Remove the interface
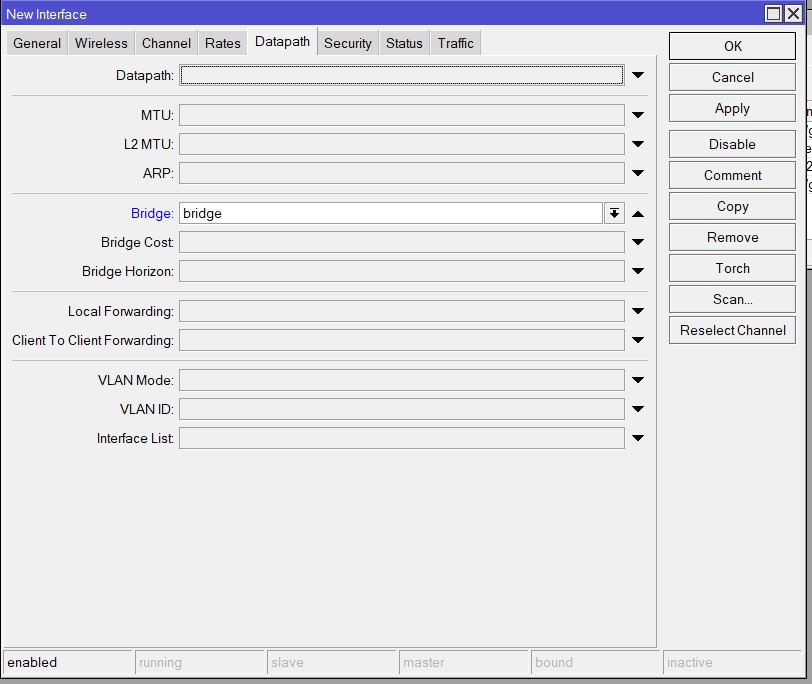The height and width of the screenshot is (684, 812). (x=732, y=237)
